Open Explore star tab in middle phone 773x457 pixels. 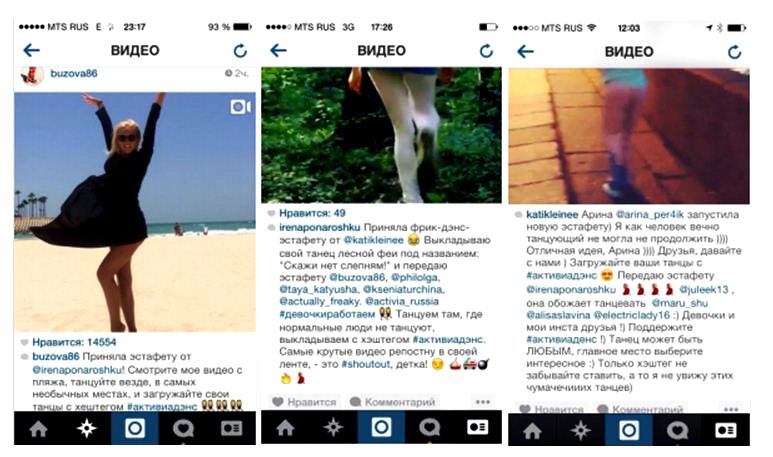tap(333, 427)
